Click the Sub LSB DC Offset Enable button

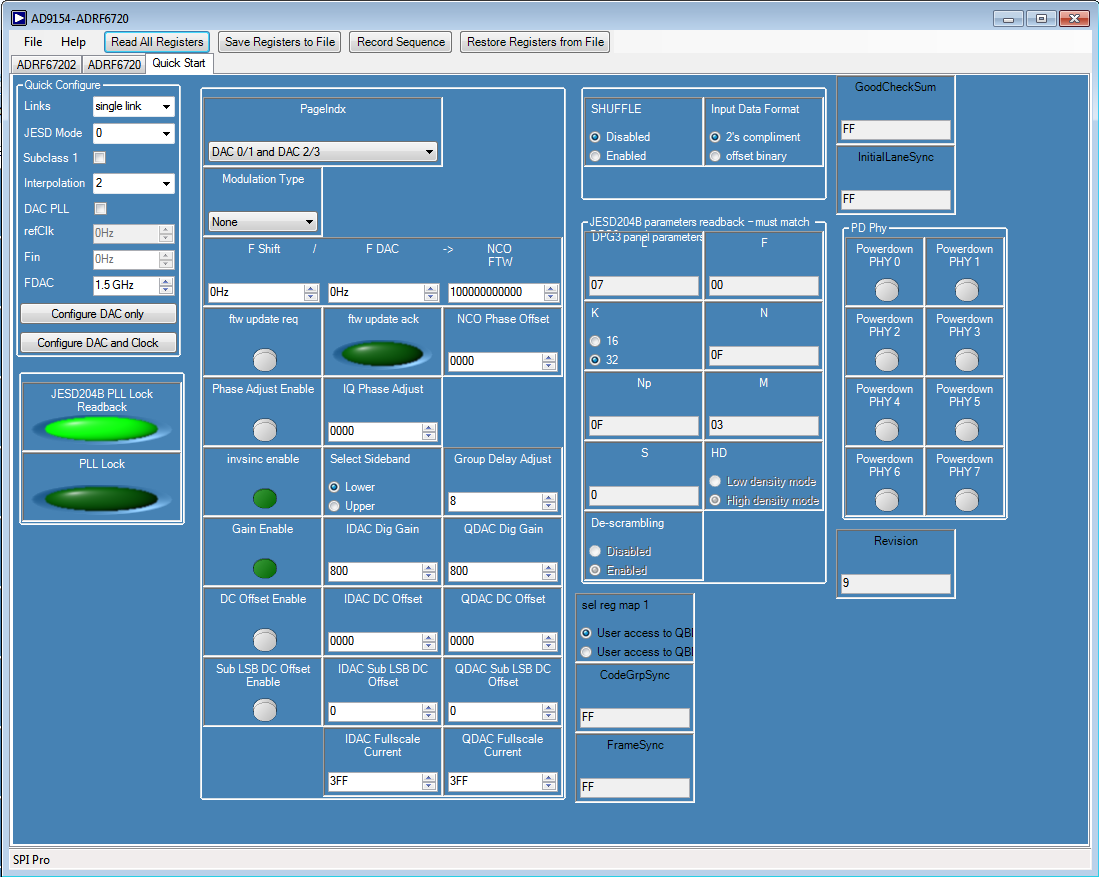click(264, 709)
